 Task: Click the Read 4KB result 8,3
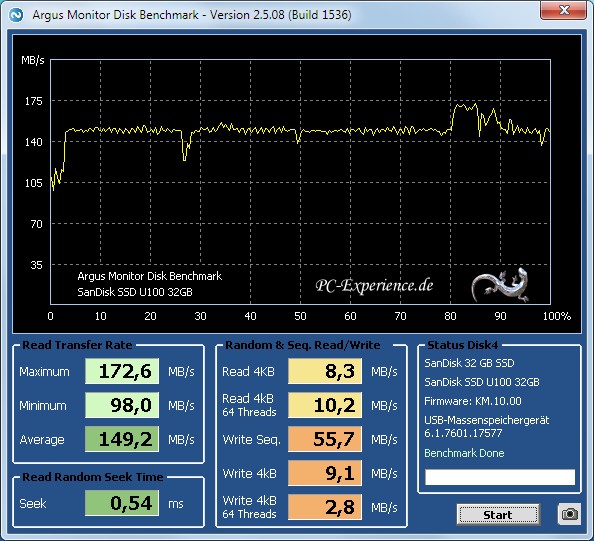(x=325, y=371)
